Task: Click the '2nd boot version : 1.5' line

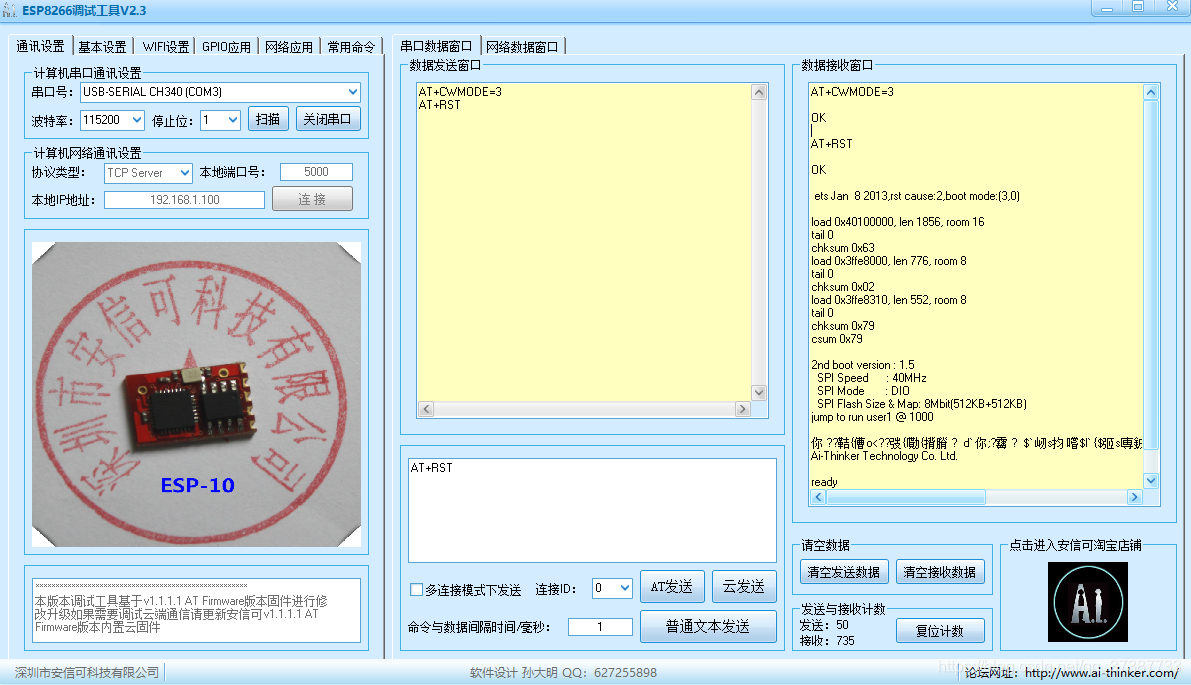Action: (x=863, y=365)
